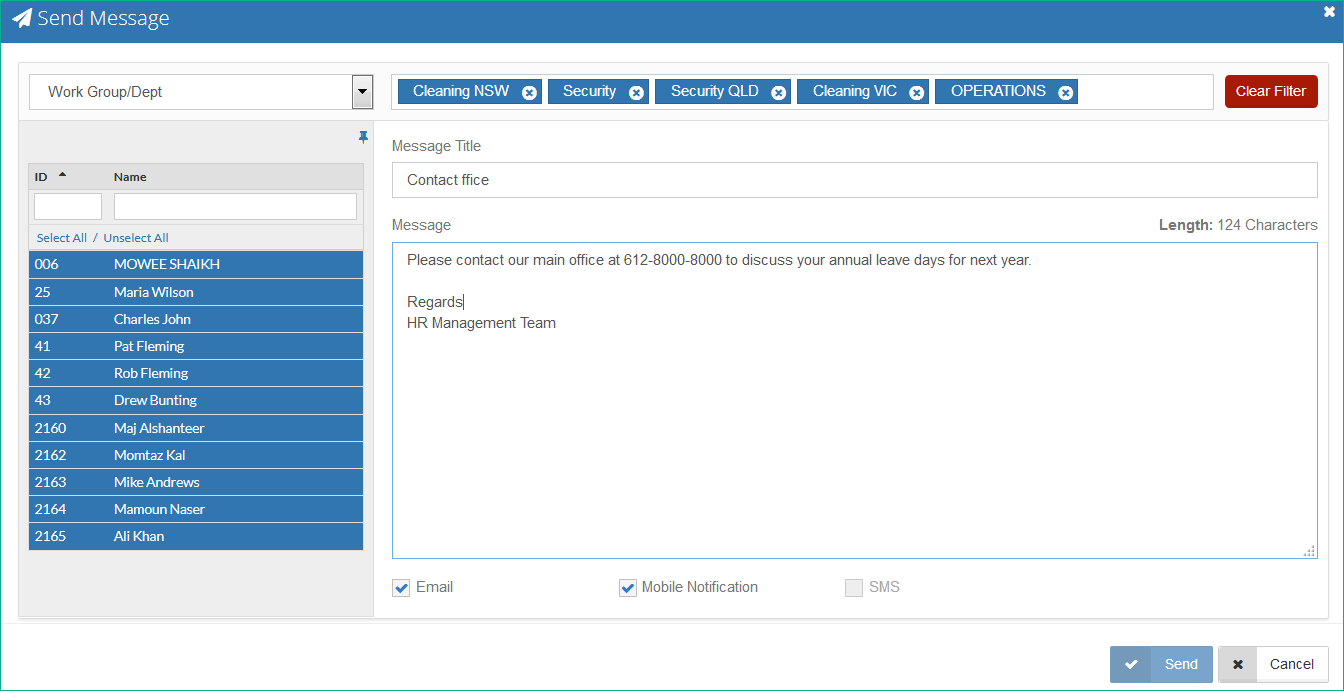Image resolution: width=1344 pixels, height=691 pixels.
Task: Select recipient Ali Khan
Action: click(x=196, y=536)
